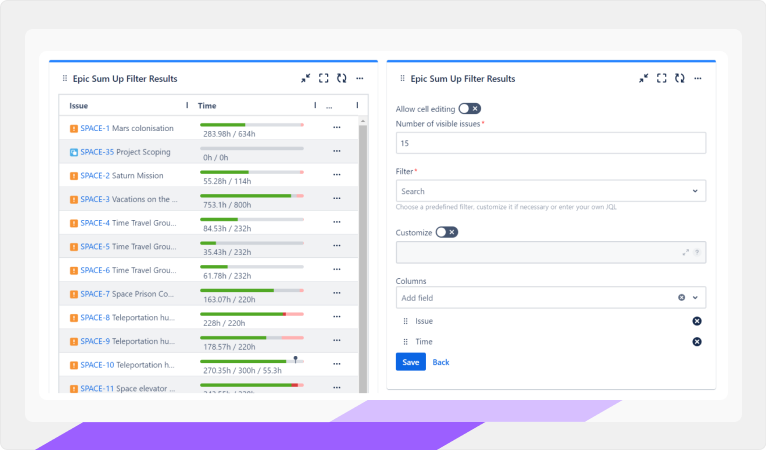Open row actions menu for SPACE-1

pyautogui.click(x=336, y=128)
